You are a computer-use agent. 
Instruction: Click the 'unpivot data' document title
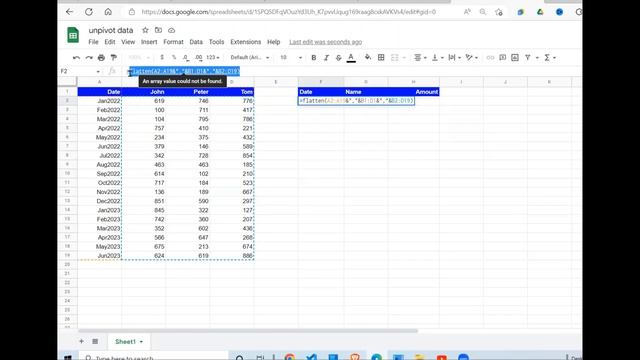coord(111,30)
